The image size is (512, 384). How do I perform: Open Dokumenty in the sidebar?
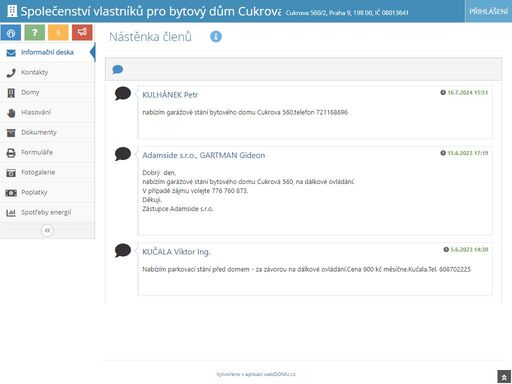pyautogui.click(x=47, y=132)
